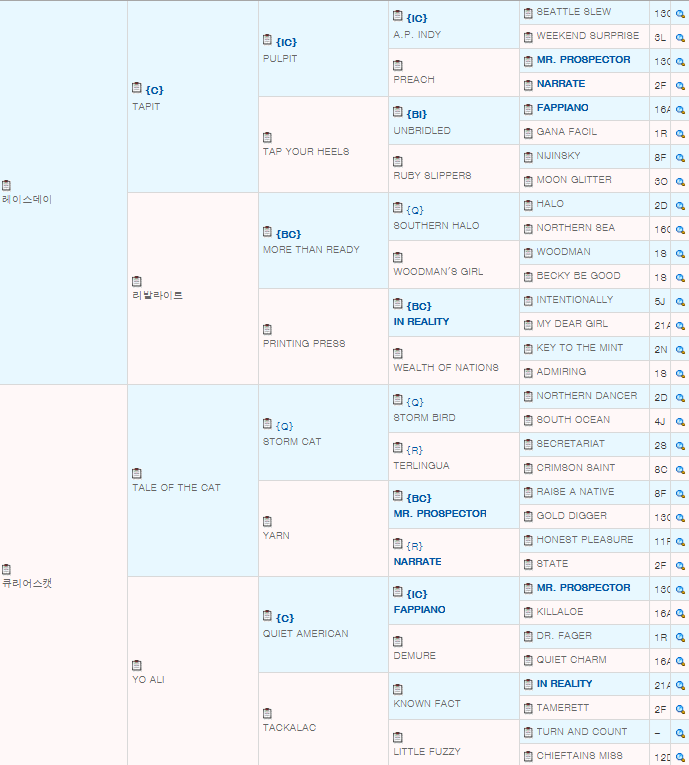Select the bold FAPPIANO link above GANA FACIL

point(562,108)
